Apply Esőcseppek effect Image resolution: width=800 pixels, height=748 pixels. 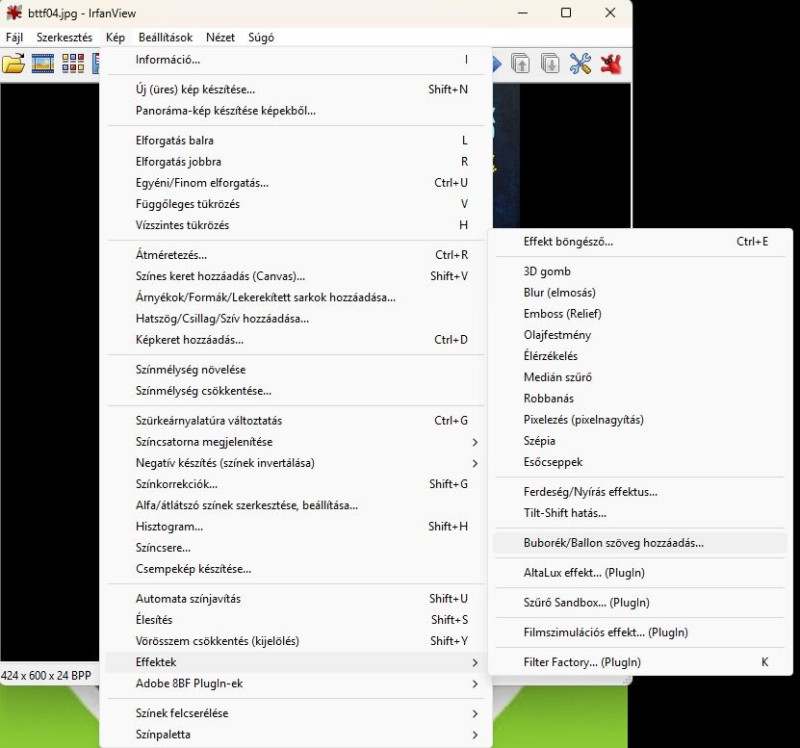coord(640,462)
